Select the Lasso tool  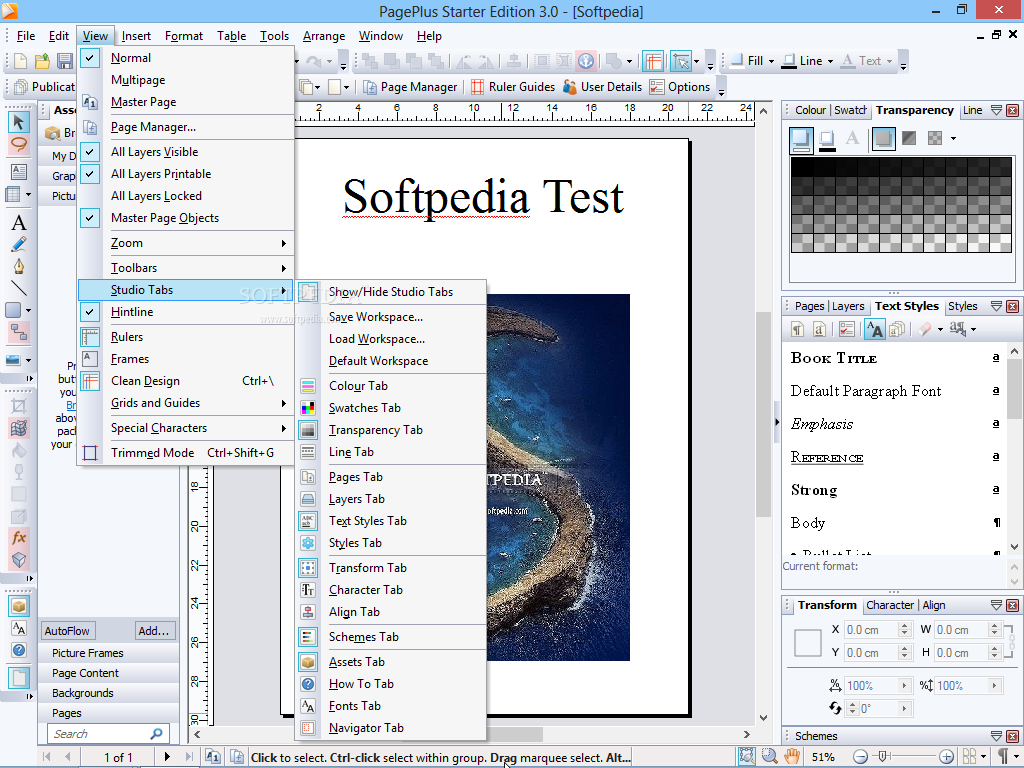pos(18,144)
